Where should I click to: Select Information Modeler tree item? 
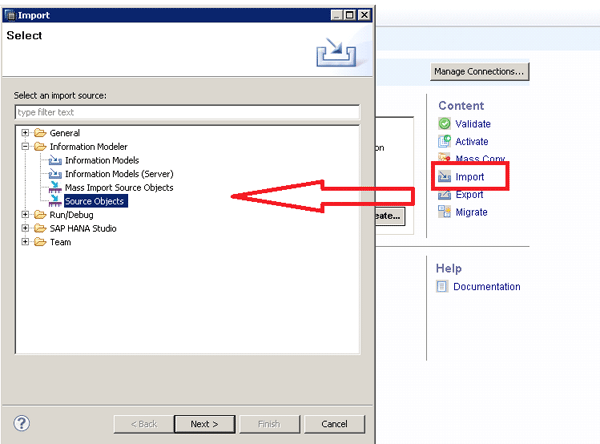[x=88, y=147]
